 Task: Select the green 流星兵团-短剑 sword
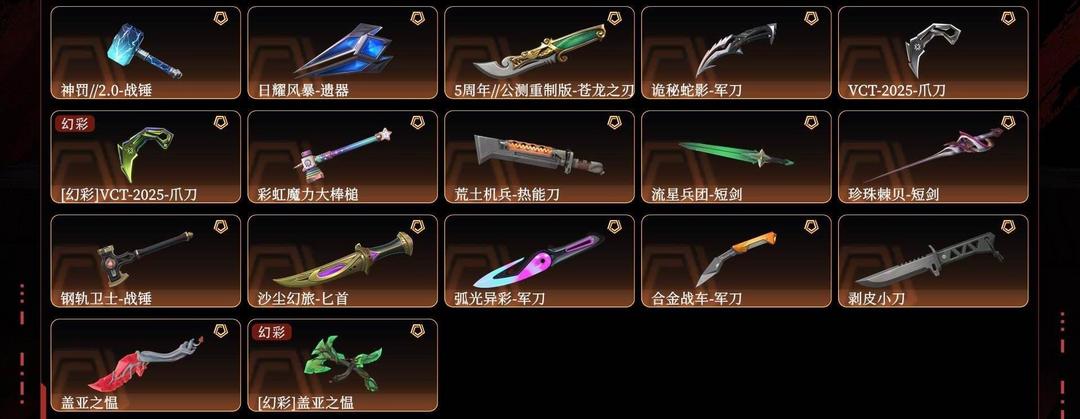pyautogui.click(x=736, y=157)
